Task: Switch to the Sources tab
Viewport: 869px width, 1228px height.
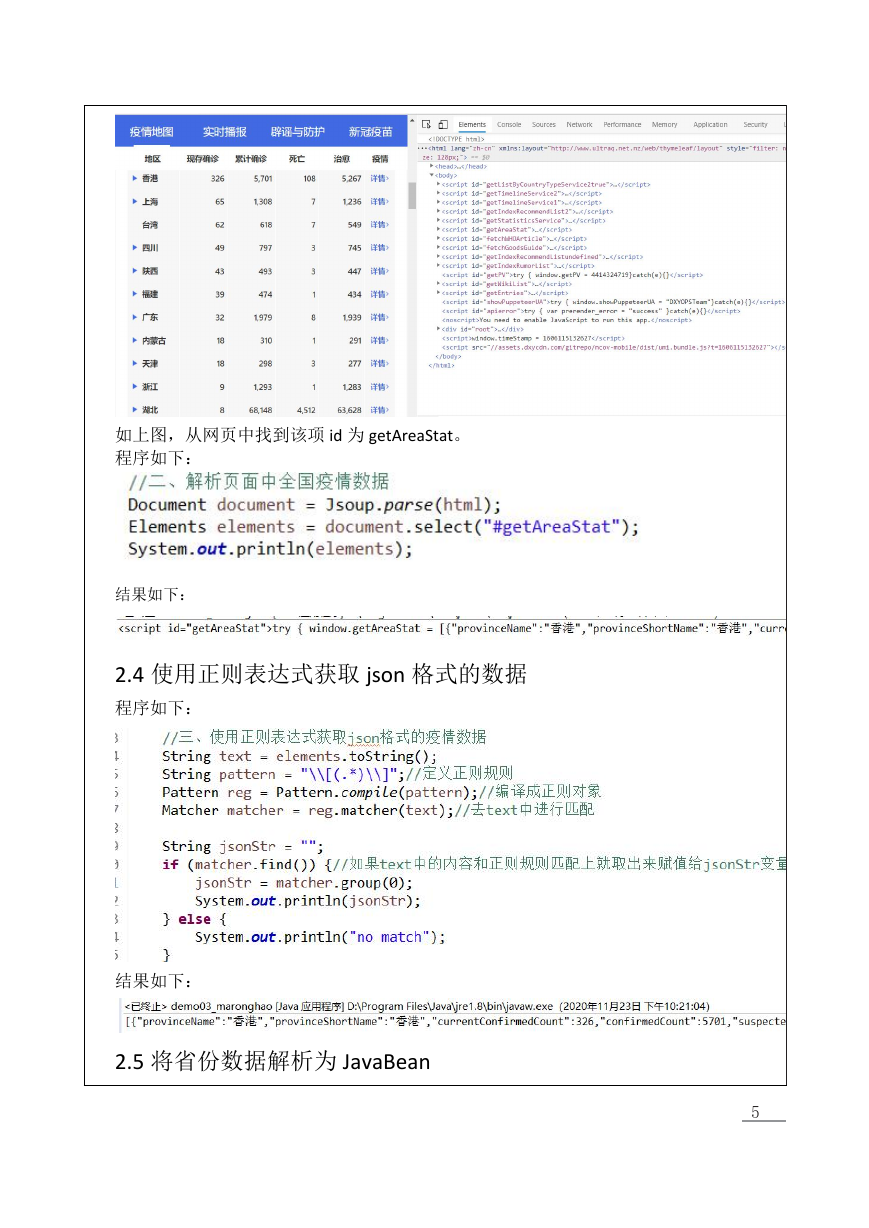Action: 544,125
